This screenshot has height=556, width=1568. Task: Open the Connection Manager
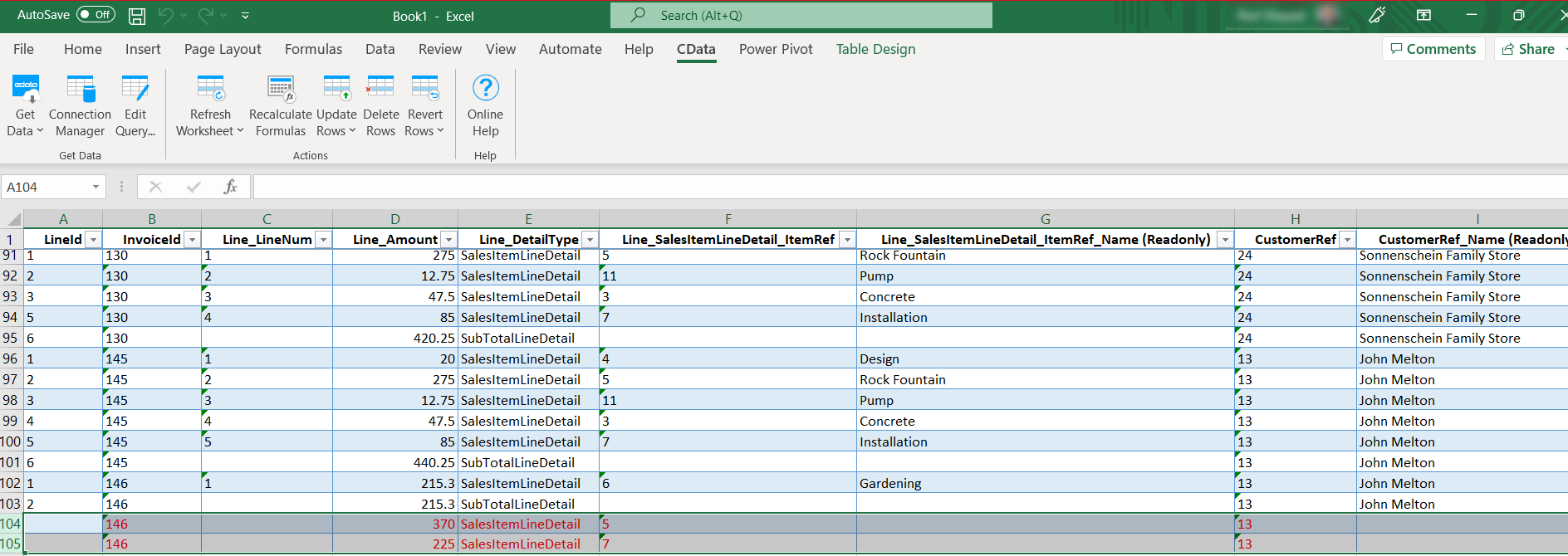80,90
